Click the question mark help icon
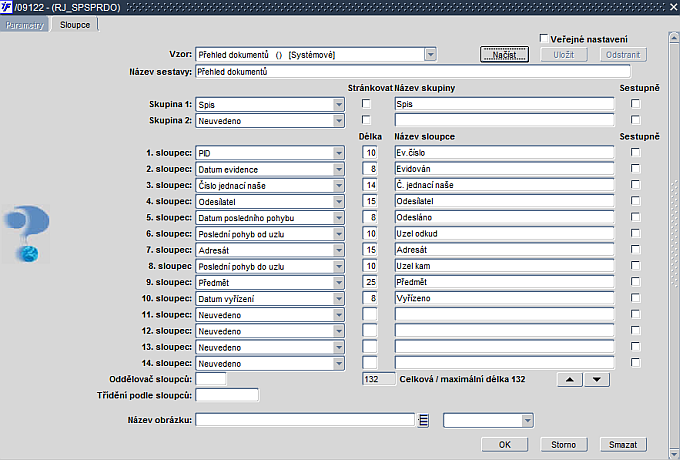 click(x=26, y=234)
